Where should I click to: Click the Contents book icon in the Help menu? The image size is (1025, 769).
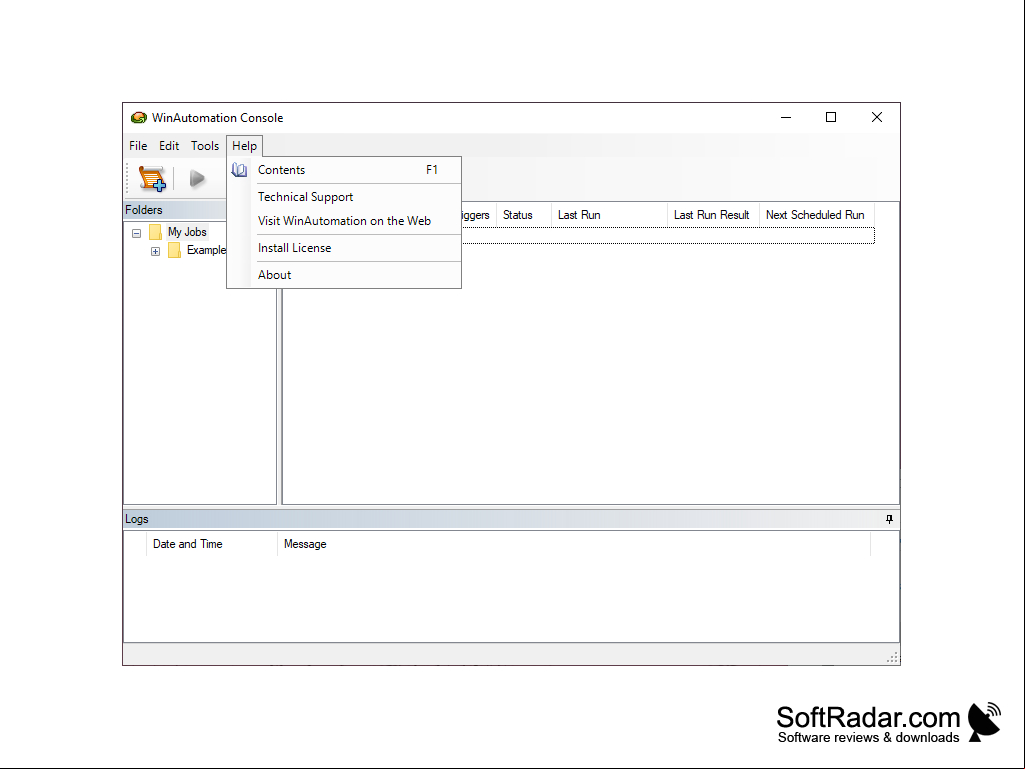pos(239,170)
